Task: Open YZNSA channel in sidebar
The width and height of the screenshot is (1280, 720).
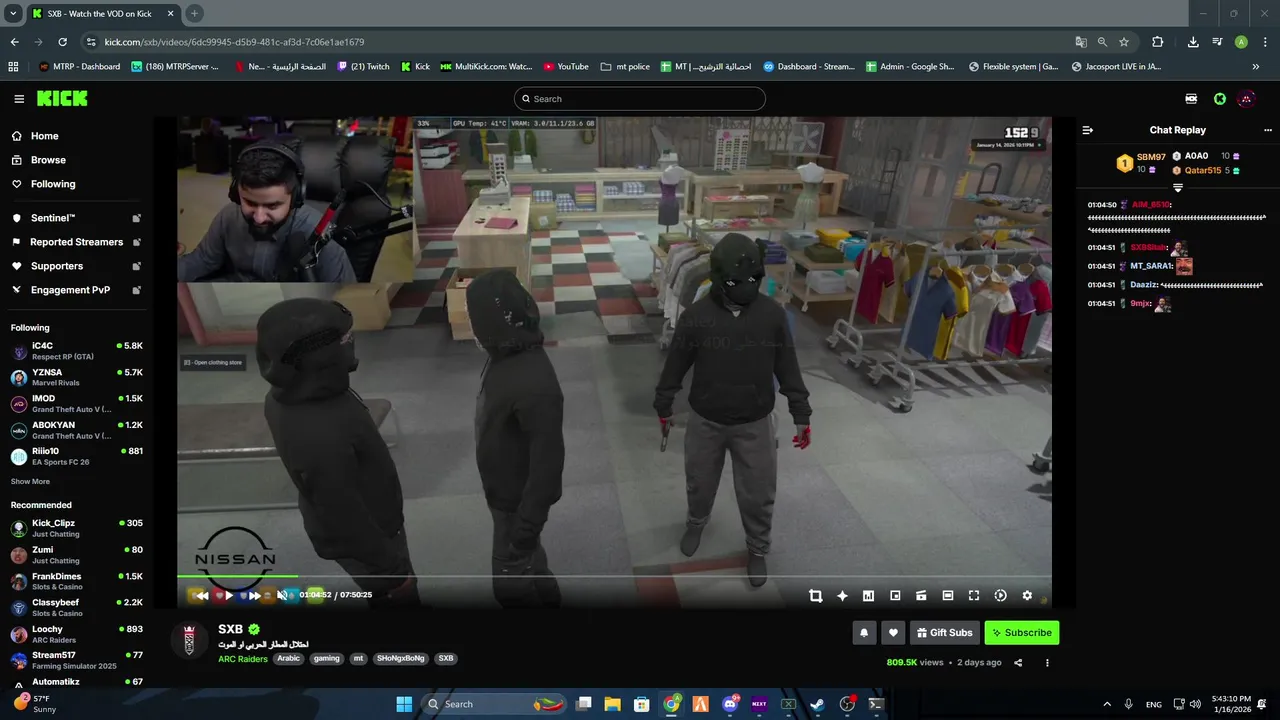Action: [76, 377]
